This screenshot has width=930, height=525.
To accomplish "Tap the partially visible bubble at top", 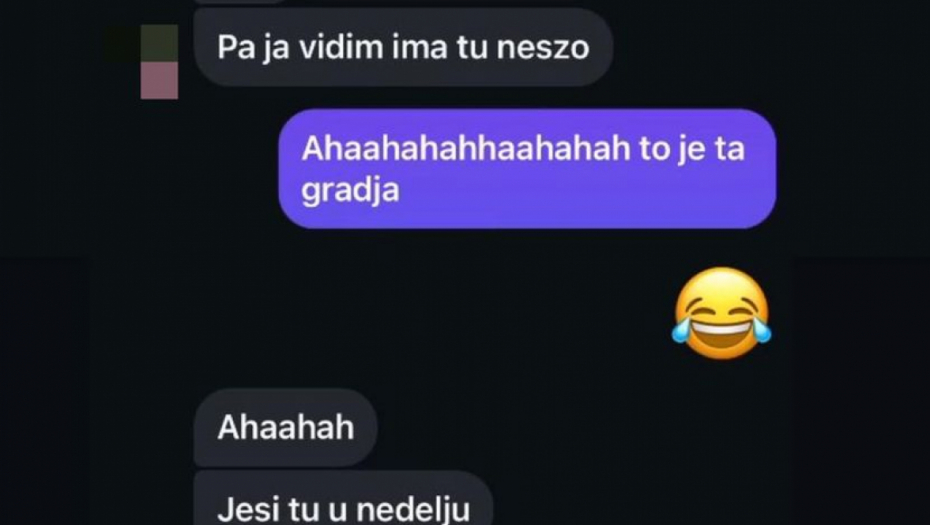I will click(240, 2).
